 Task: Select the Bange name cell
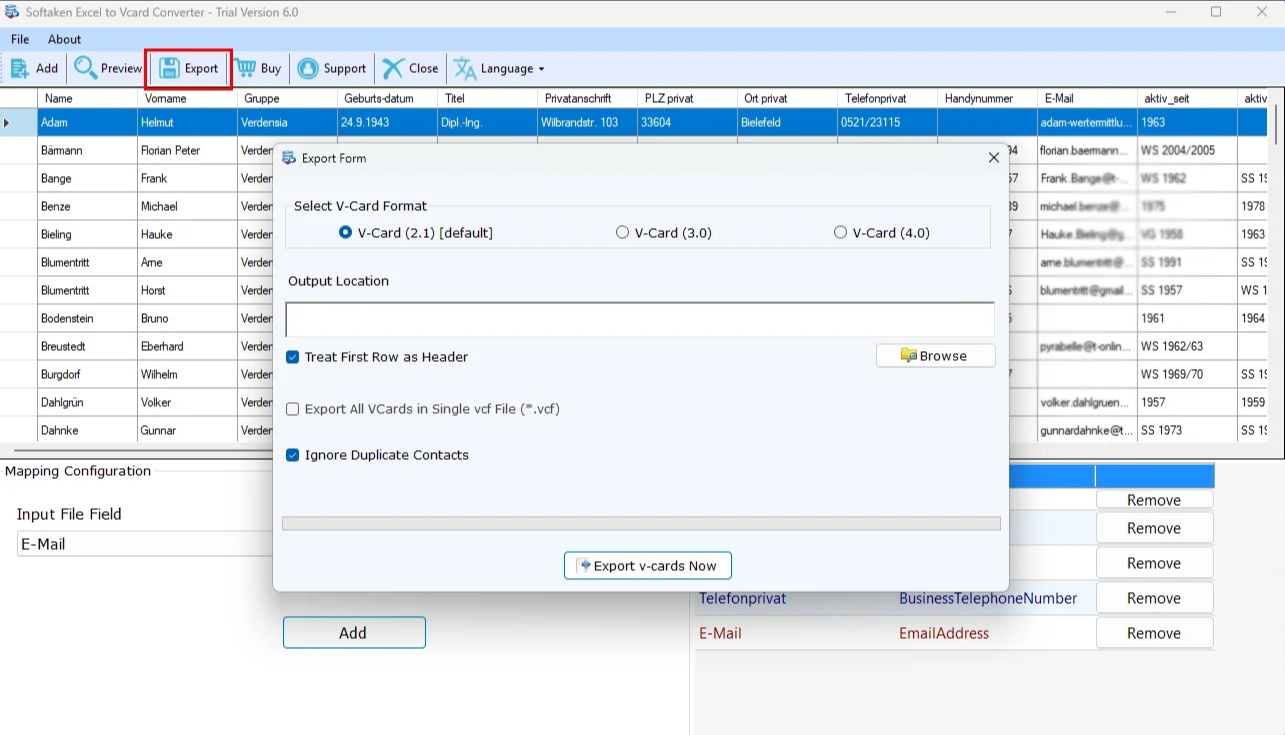tap(87, 178)
